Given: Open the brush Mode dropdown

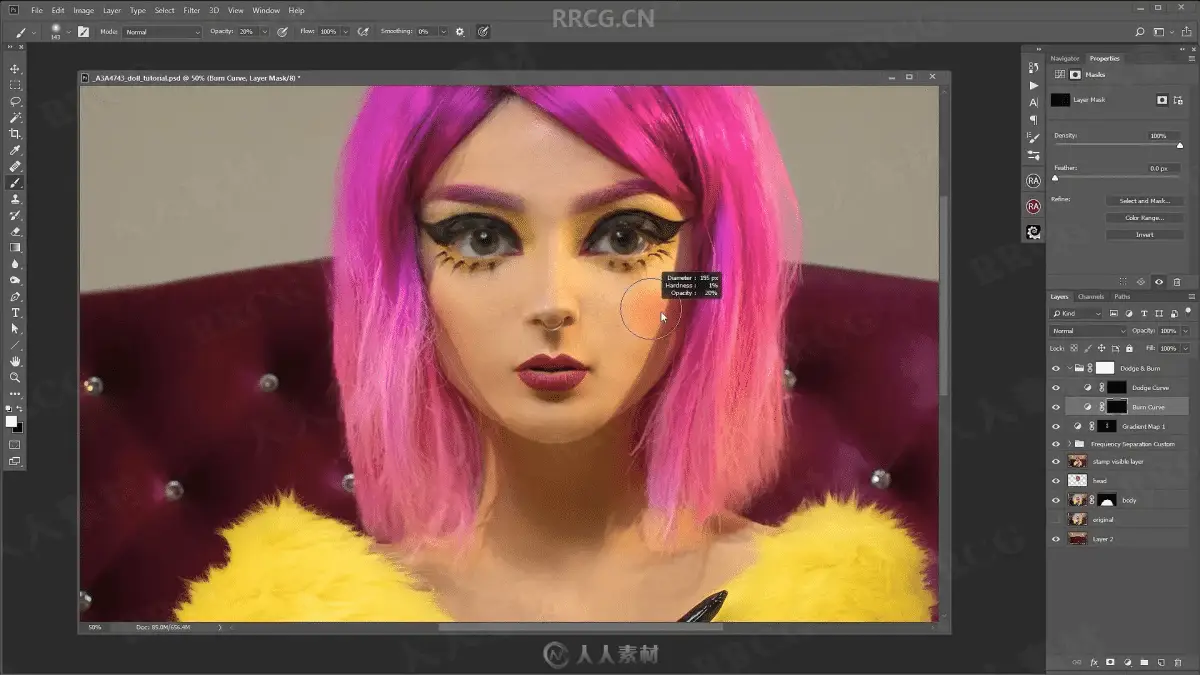Looking at the screenshot, I should point(162,32).
